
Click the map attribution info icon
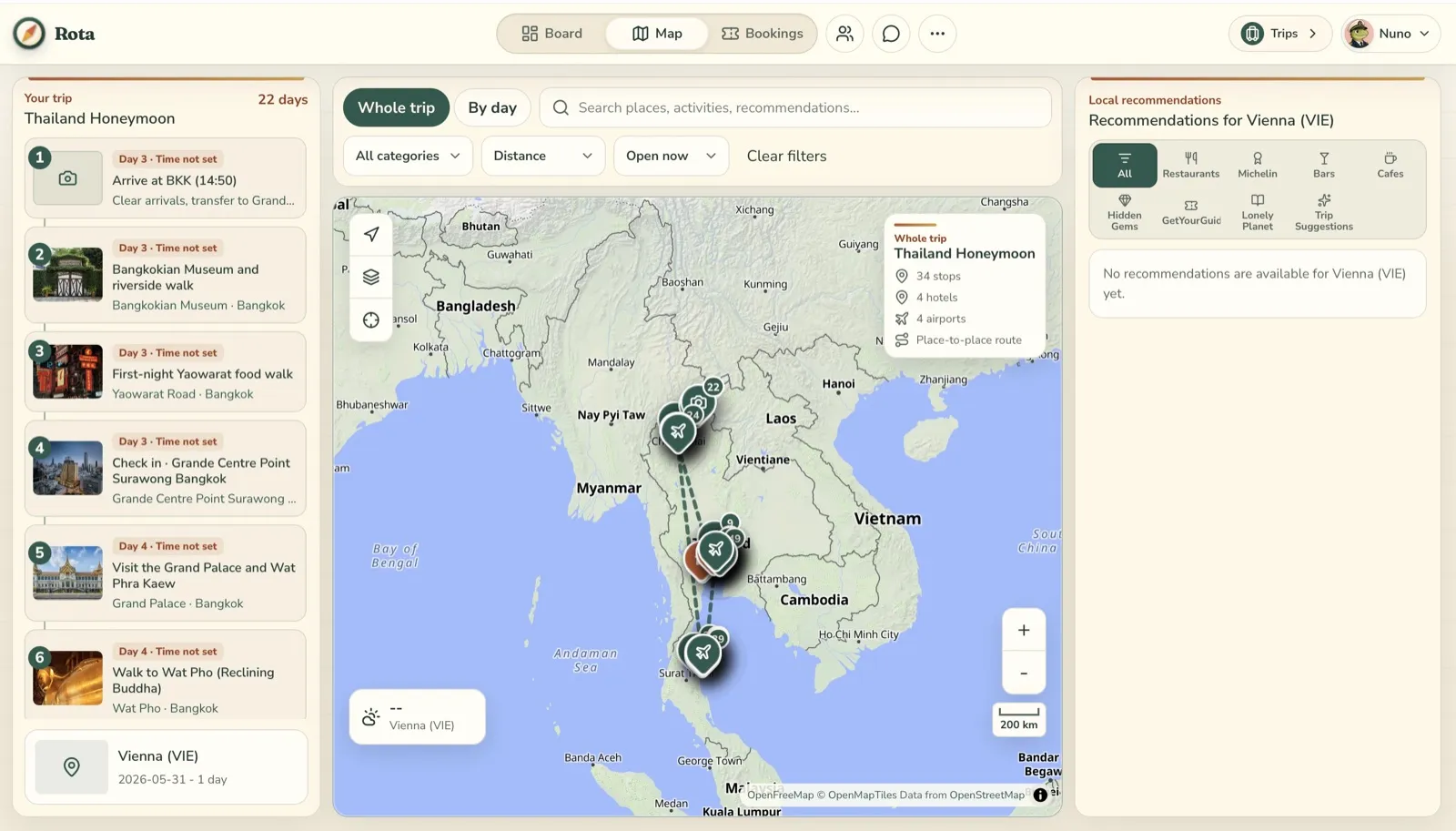pyautogui.click(x=1040, y=795)
